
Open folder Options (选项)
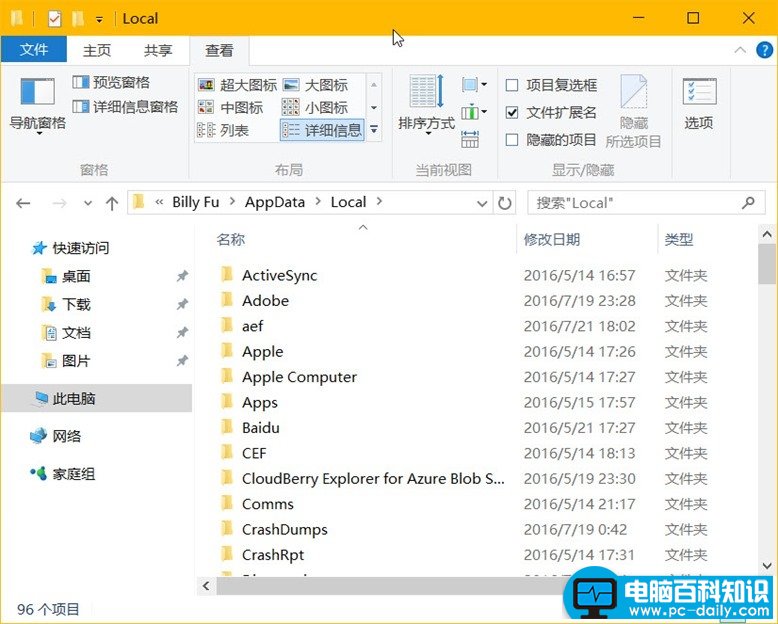pyautogui.click(x=699, y=103)
